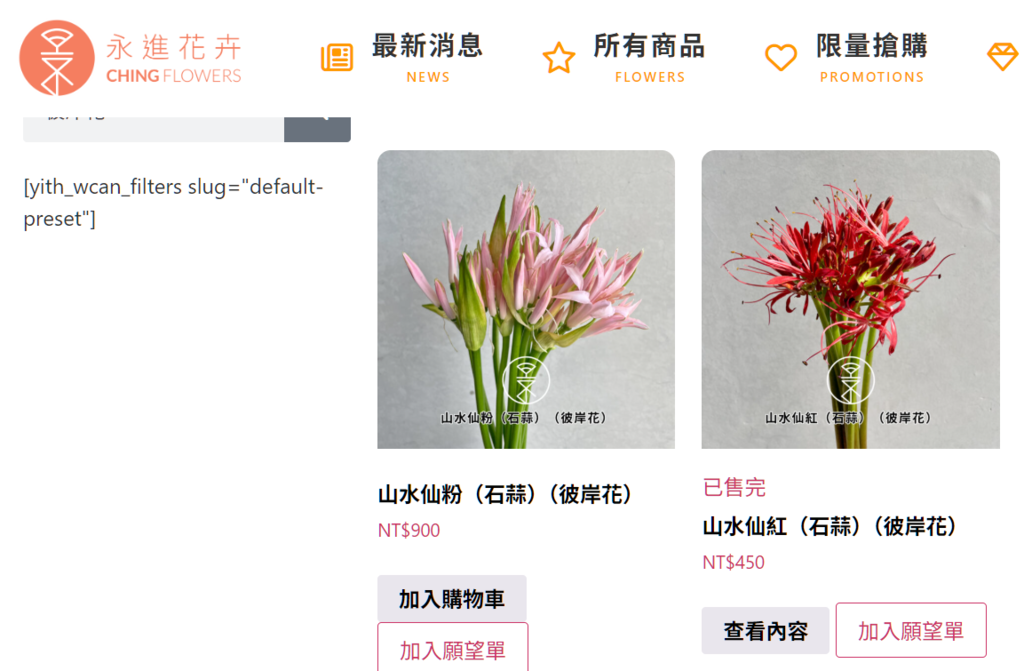Add 山水仙粉 to cart with 加入購物車
Image resolution: width=1024 pixels, height=671 pixels.
point(452,598)
